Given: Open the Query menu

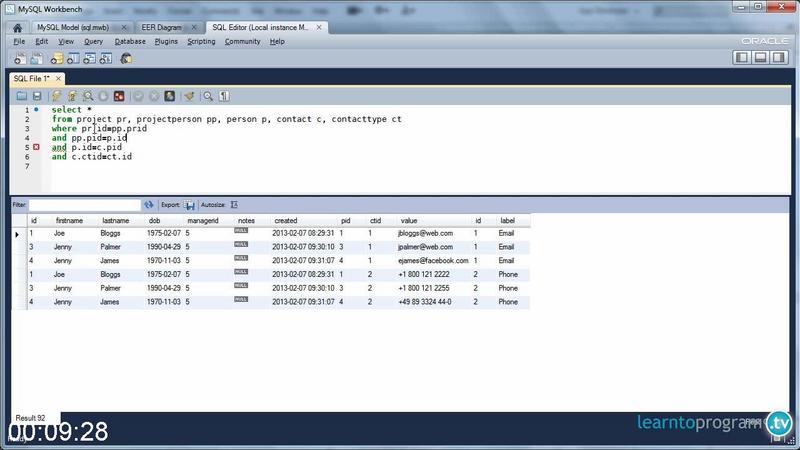Looking at the screenshot, I should (x=93, y=41).
